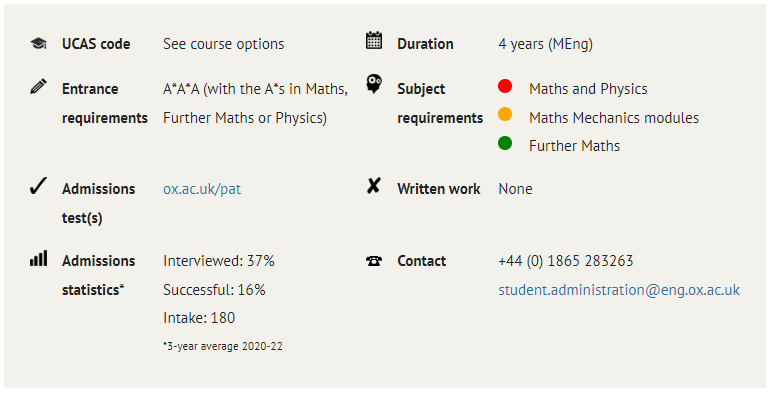Click the 'Intake: 180' statistic text

199,318
